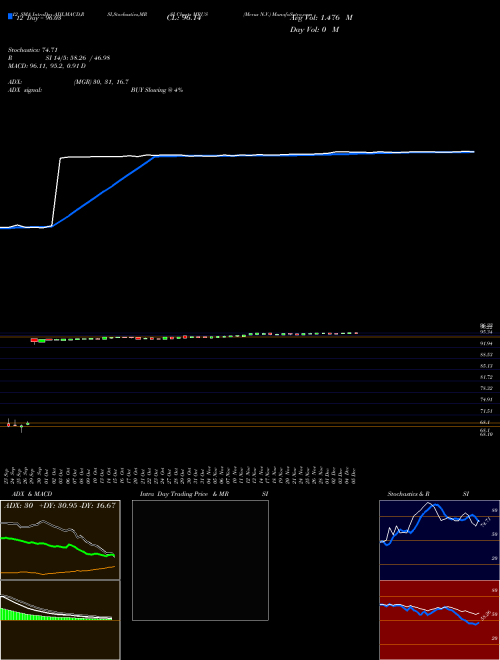Click the 'Stochastics & R' panel title
Screen dimensions: 500x660
409,494
